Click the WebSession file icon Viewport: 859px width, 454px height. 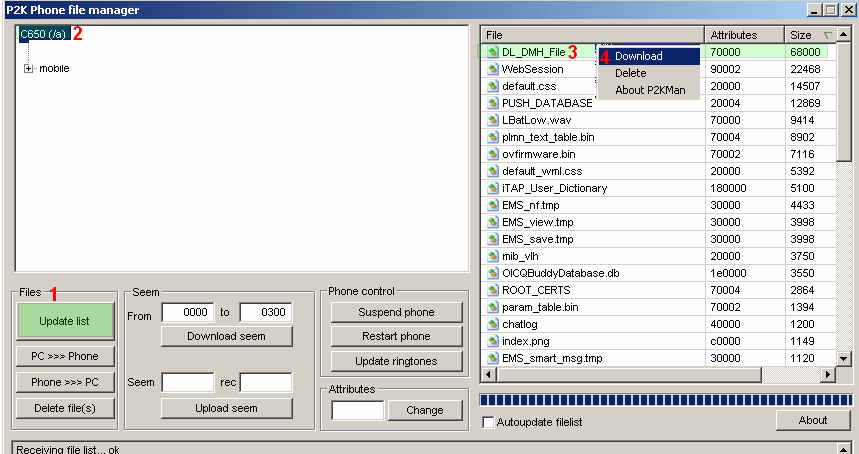(493, 69)
